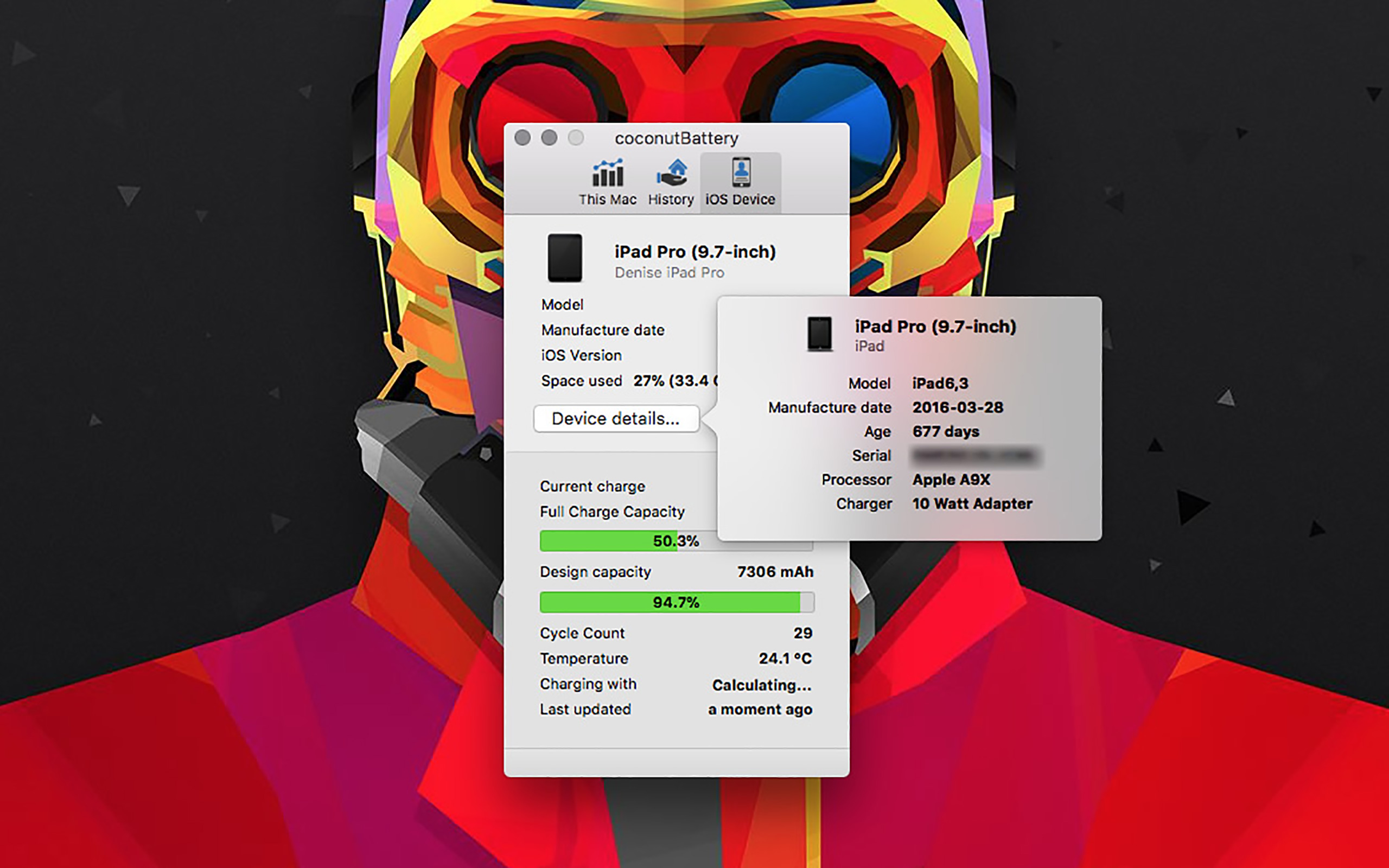The image size is (1389, 868).
Task: Click the "Charger" label in popover
Action: (864, 504)
